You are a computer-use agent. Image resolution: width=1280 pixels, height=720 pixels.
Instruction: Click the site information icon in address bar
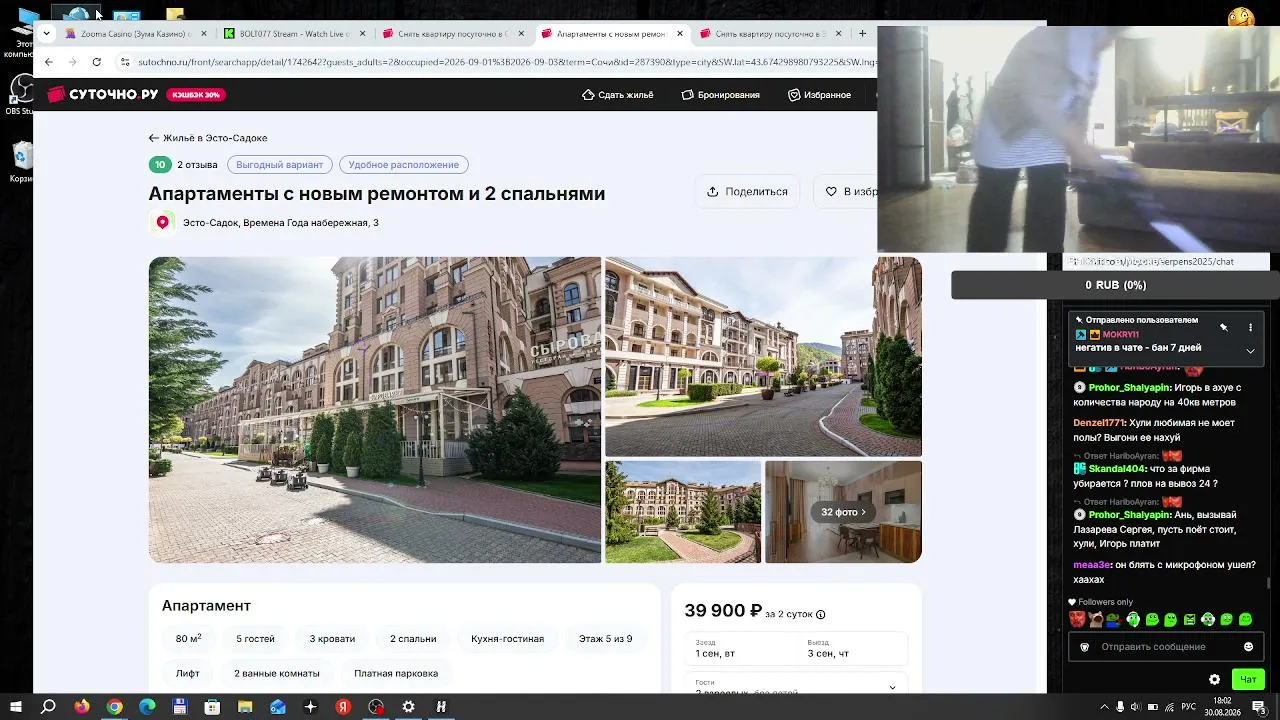[124, 62]
